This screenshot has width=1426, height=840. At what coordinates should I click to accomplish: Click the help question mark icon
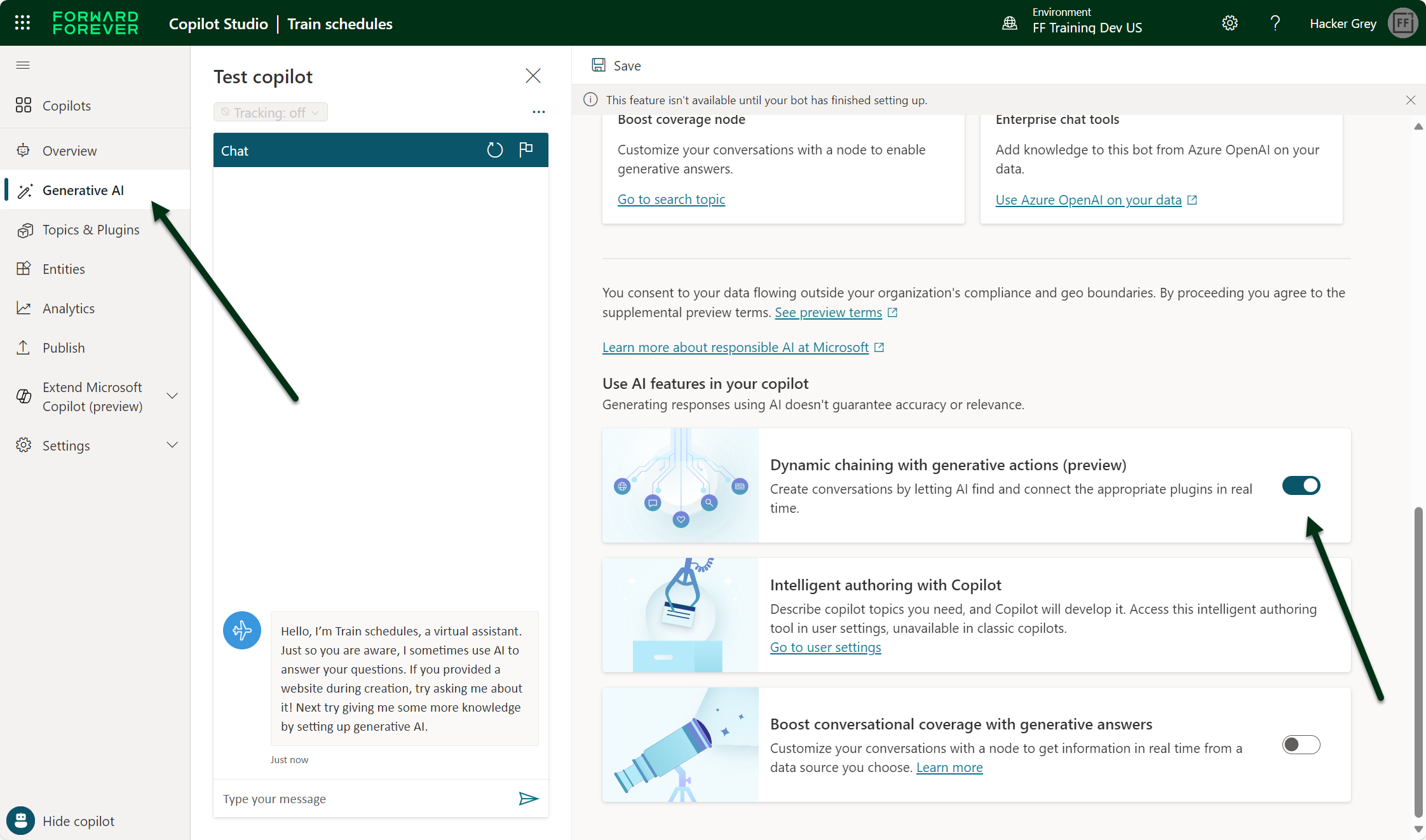[1275, 24]
